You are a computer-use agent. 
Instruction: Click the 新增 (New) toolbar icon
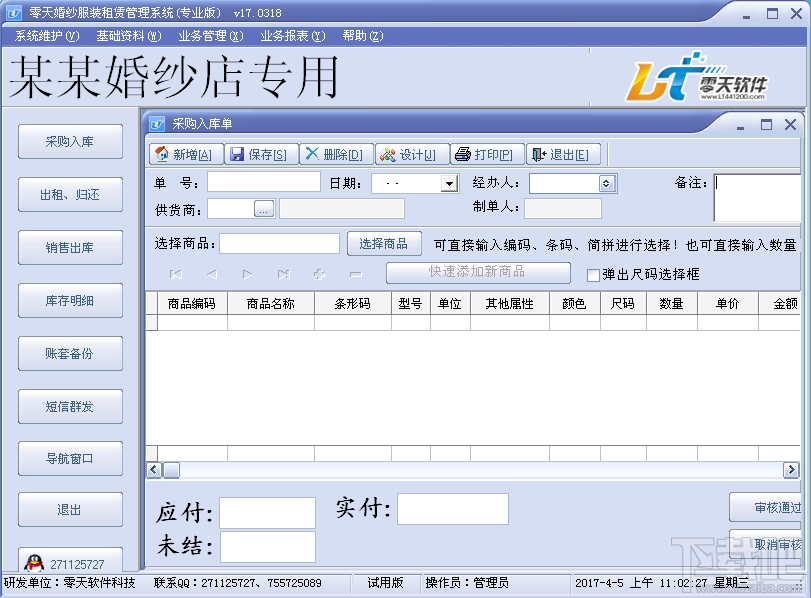click(x=162, y=153)
